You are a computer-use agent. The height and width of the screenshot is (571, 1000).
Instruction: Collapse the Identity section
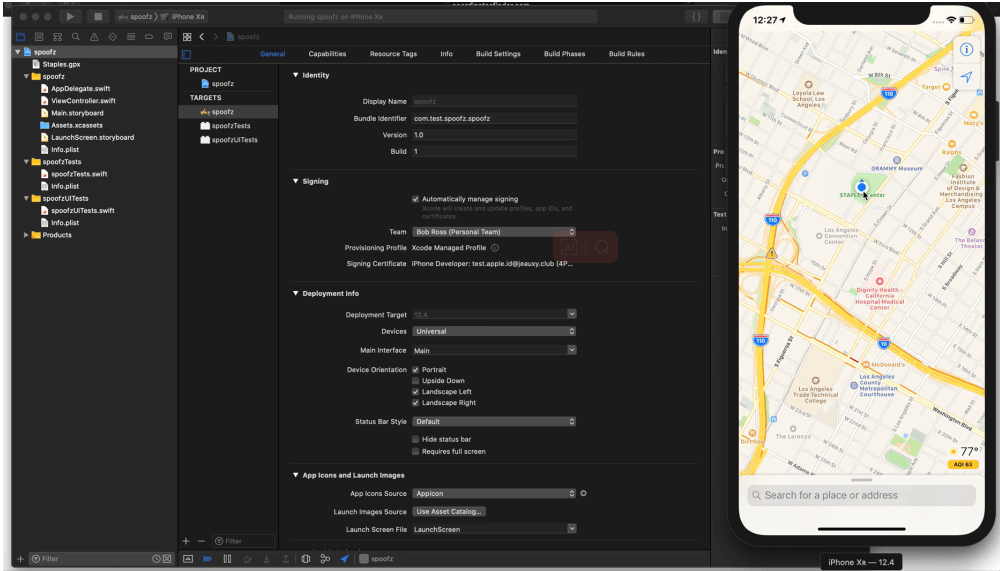point(295,75)
